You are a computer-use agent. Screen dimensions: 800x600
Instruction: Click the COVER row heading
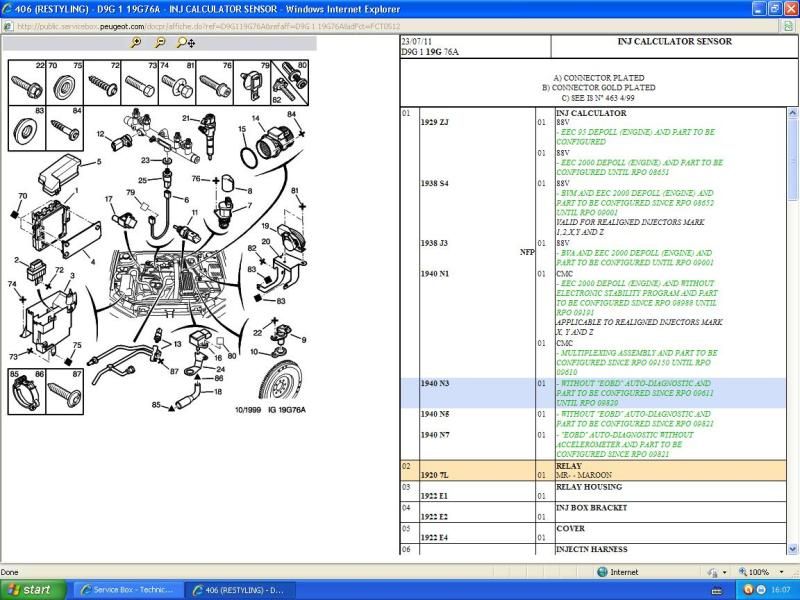[570, 529]
